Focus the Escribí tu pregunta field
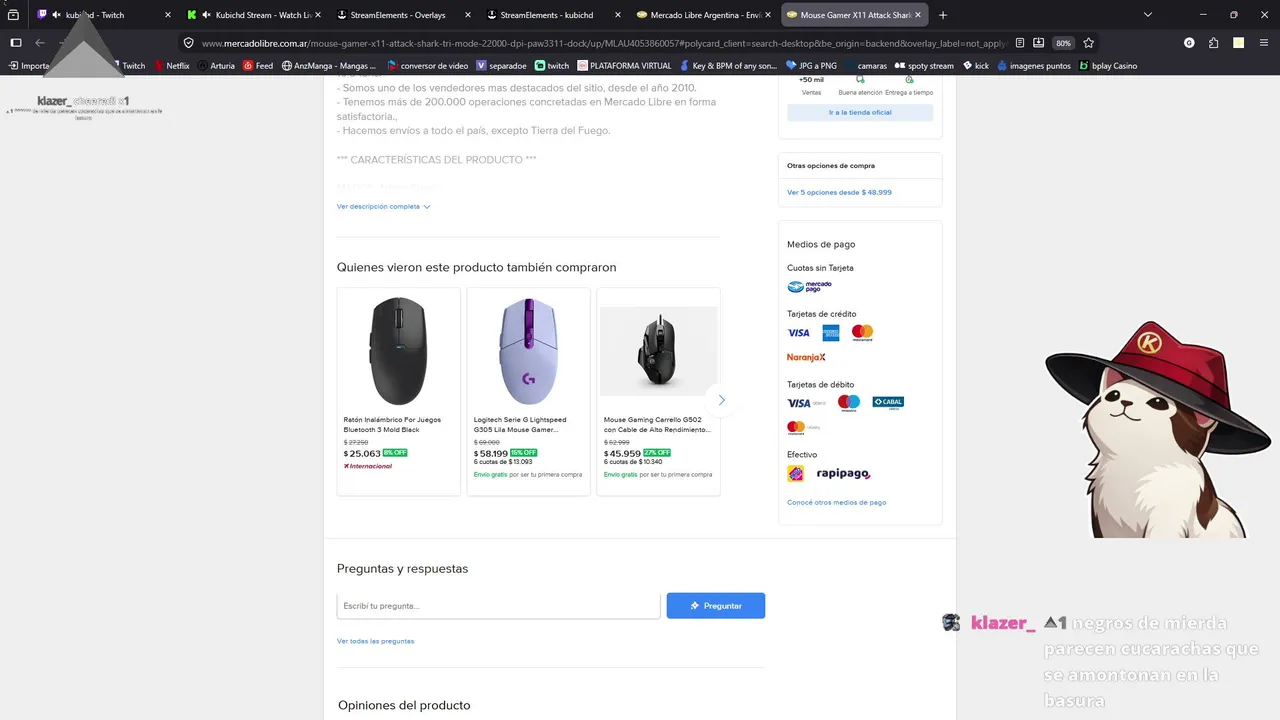Viewport: 1280px width, 720px height. 499,606
